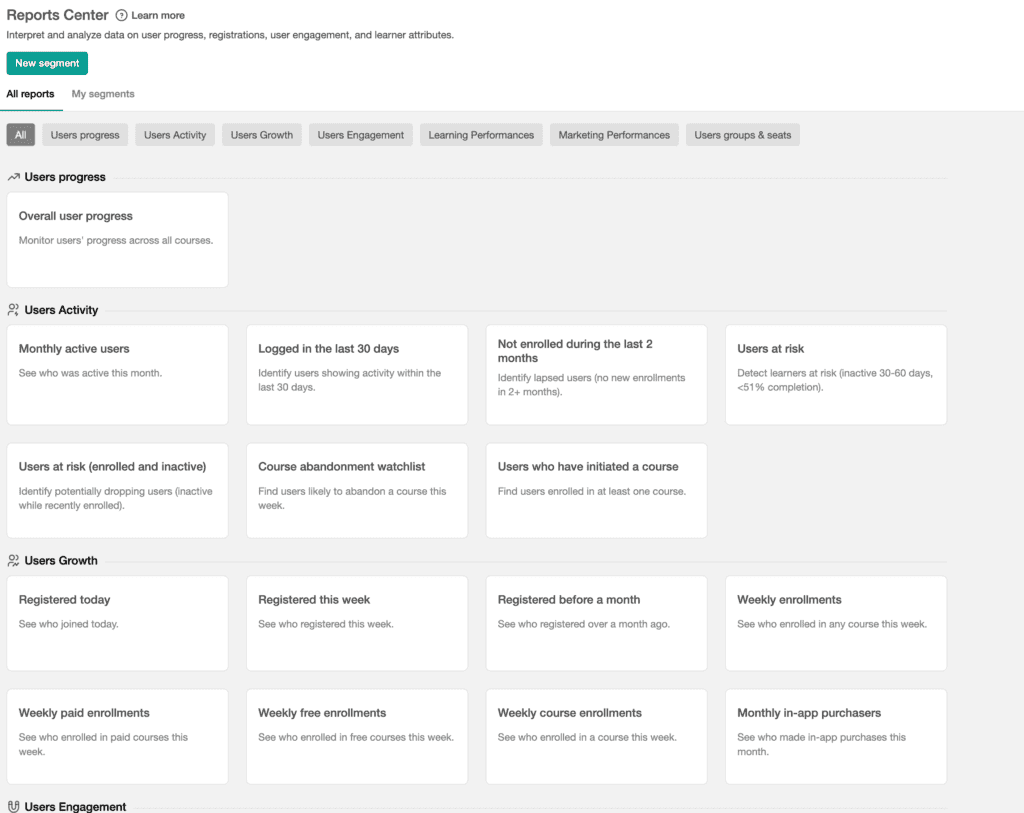Open the Monthly active users report

tap(117, 374)
